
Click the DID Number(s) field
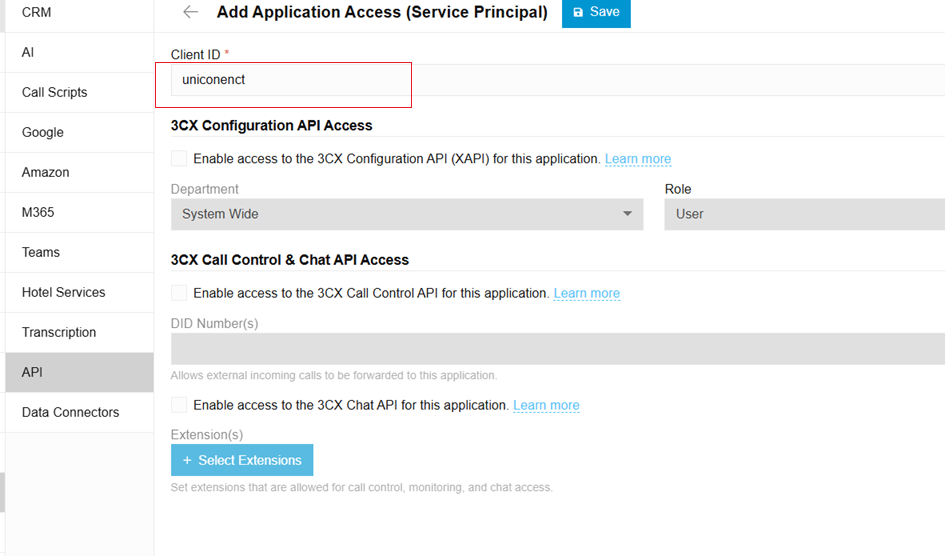[557, 349]
